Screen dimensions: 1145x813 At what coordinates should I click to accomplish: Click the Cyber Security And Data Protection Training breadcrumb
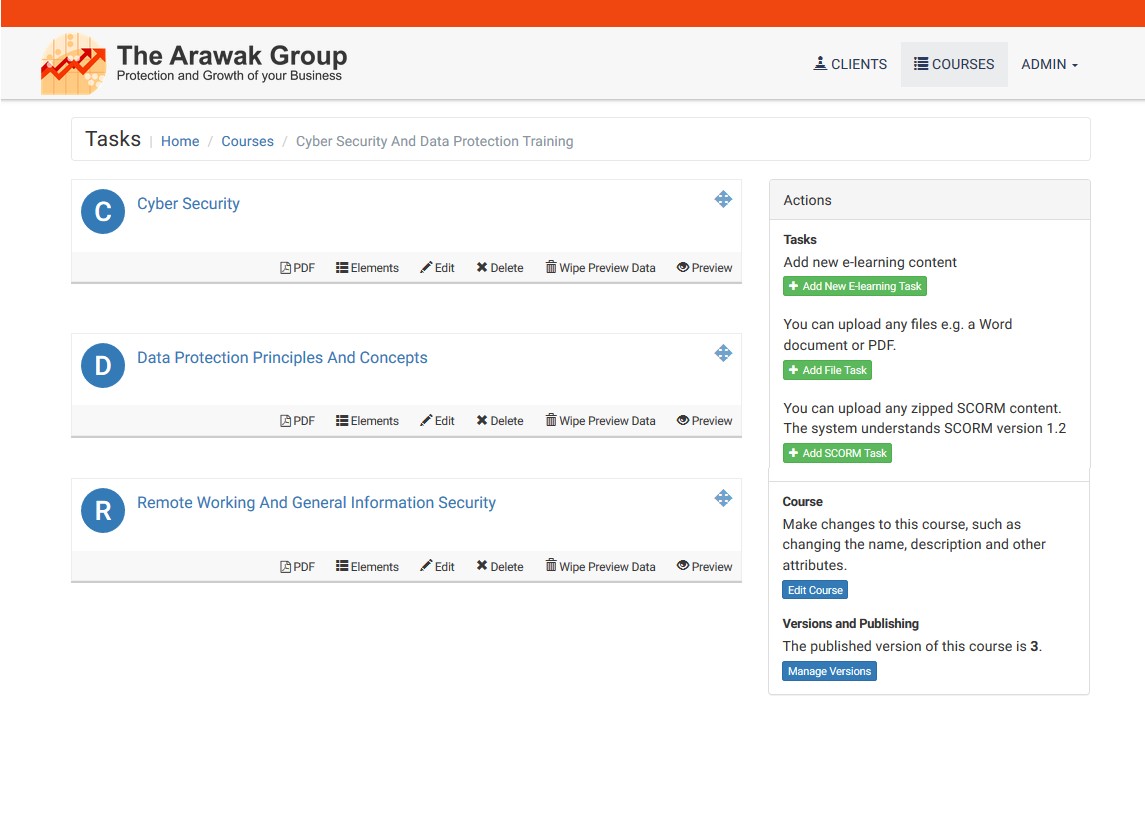point(434,141)
